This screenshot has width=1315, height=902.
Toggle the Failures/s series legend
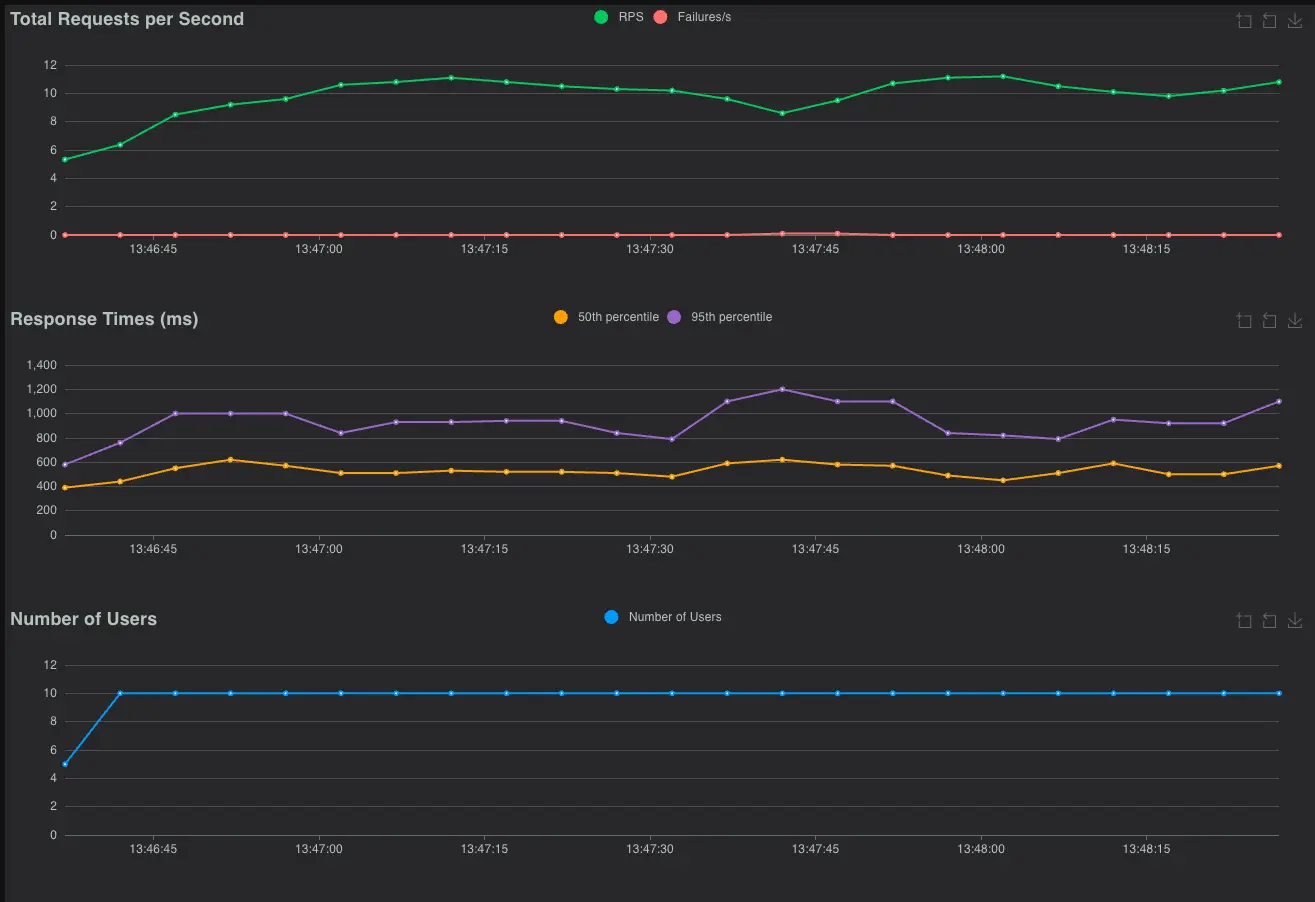point(692,17)
